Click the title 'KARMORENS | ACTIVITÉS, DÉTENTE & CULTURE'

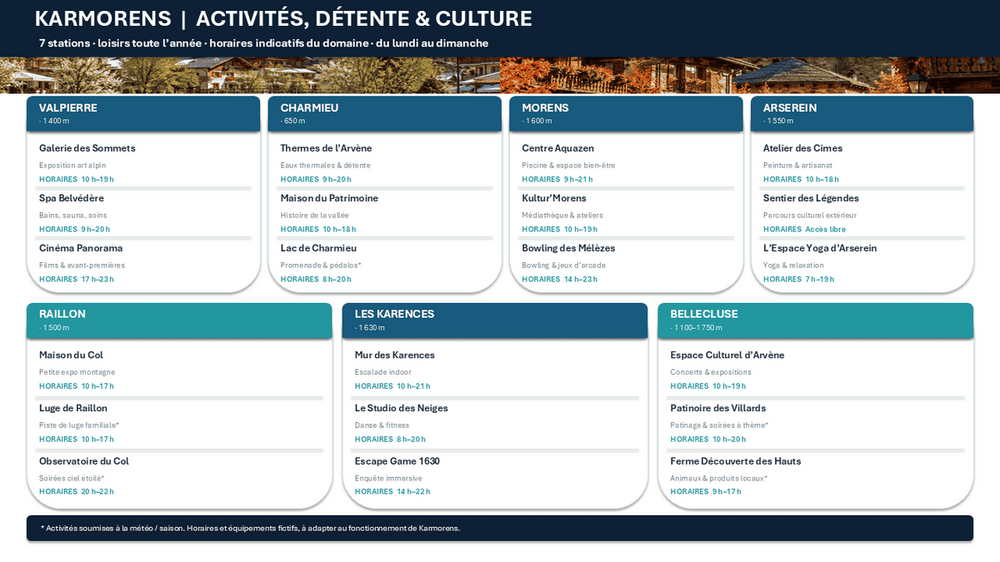coord(283,18)
